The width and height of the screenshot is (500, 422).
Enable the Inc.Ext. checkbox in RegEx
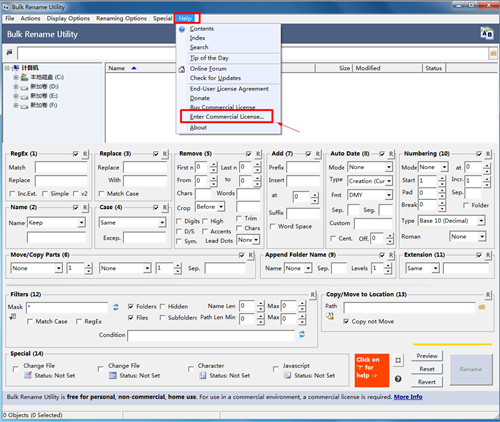coord(12,193)
